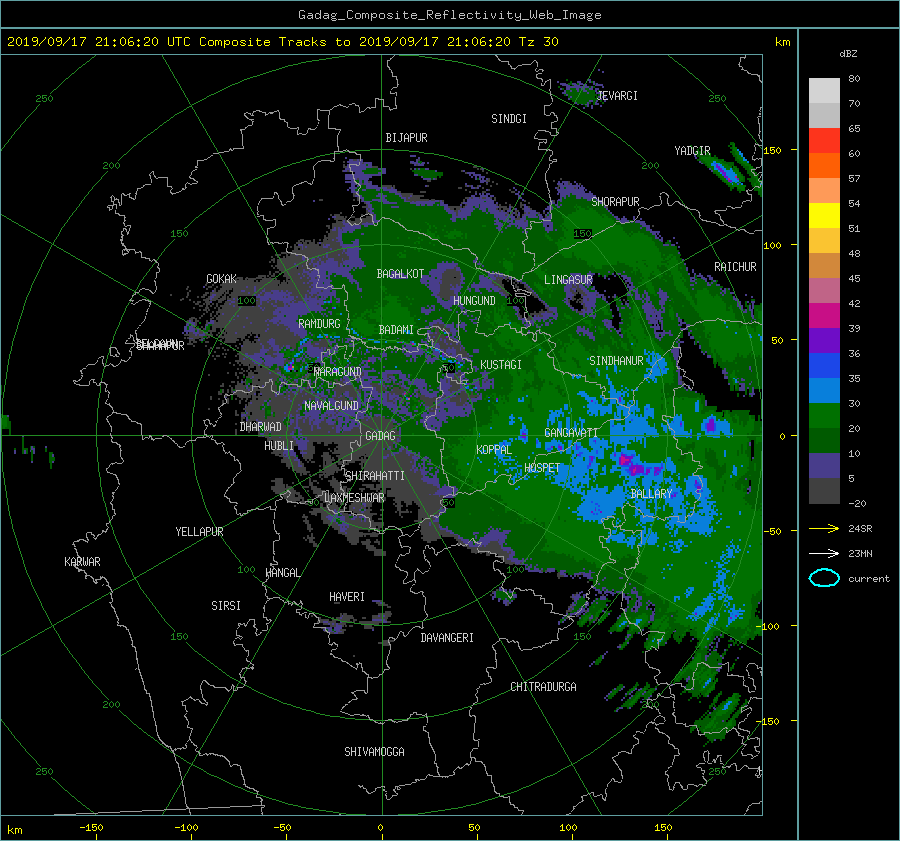Select the LINGASUR city label
The image size is (900, 841).
[x=568, y=280]
